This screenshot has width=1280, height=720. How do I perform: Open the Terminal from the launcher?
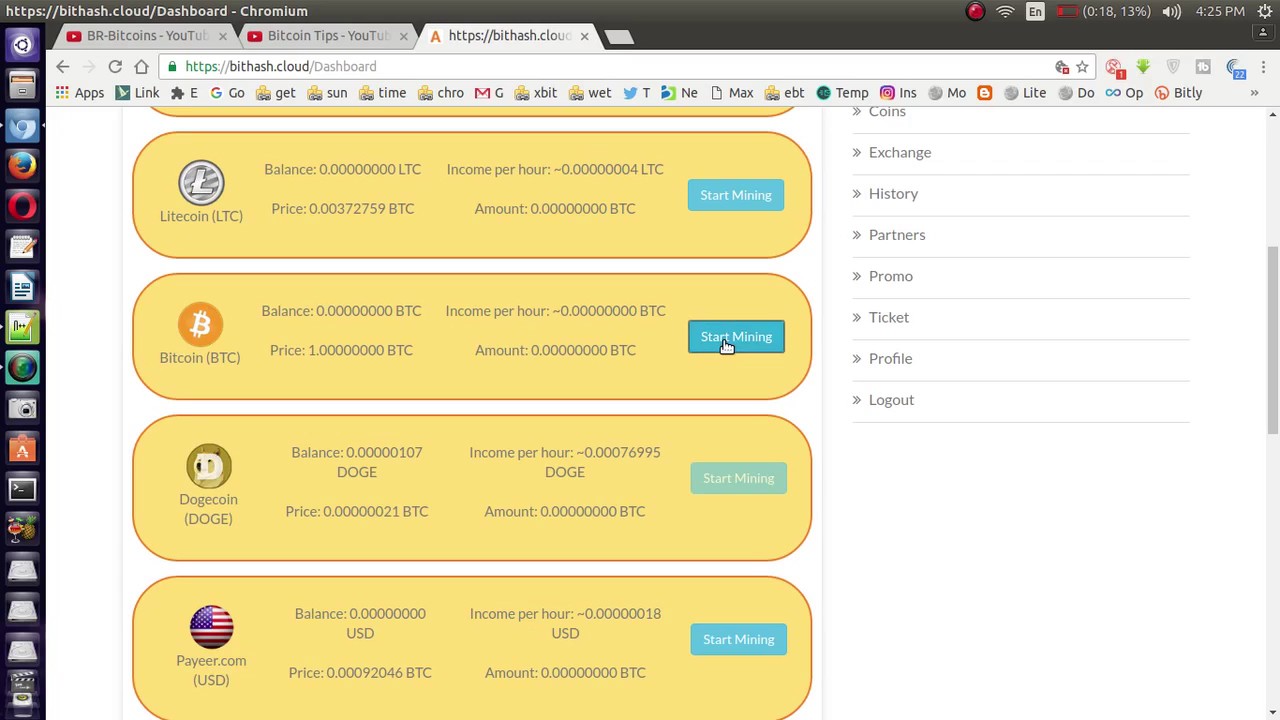click(x=22, y=489)
